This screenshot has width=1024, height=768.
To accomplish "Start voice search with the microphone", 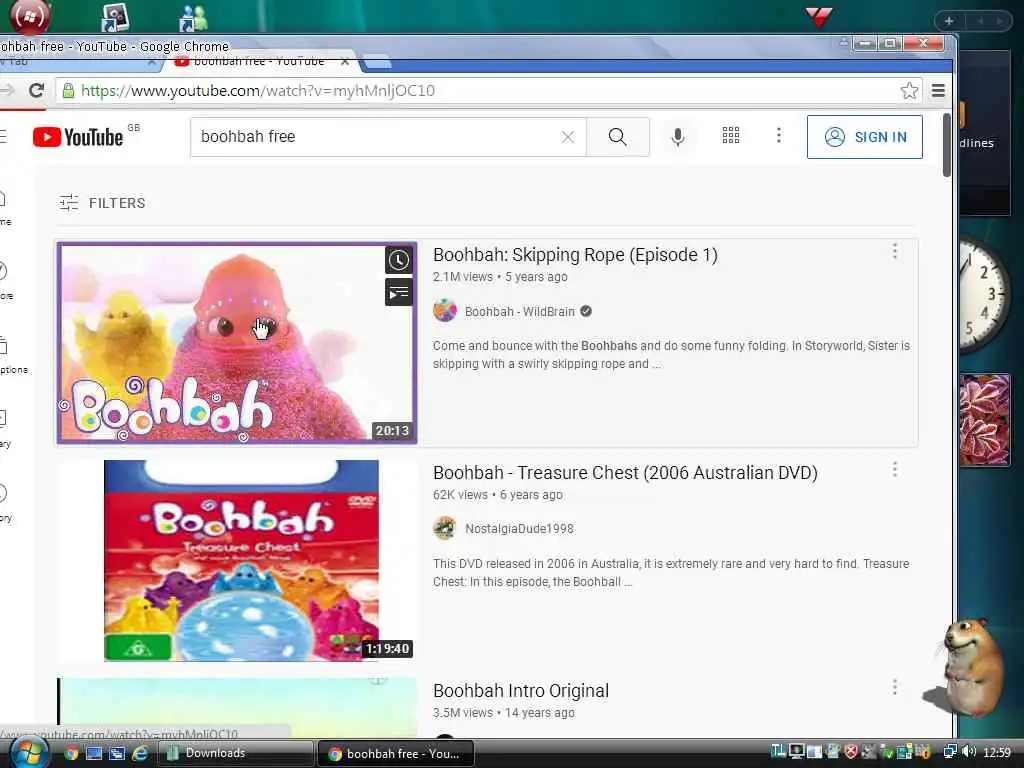I will click(678, 136).
